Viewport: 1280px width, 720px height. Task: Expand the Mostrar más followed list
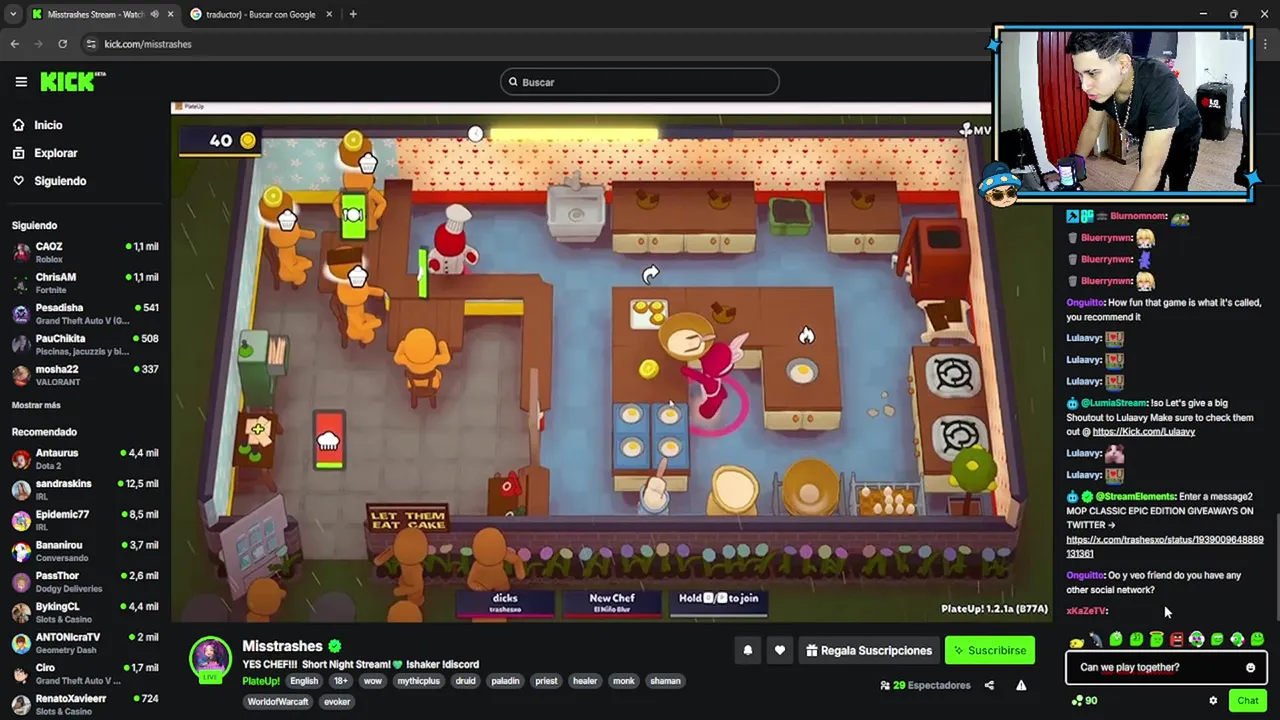coord(36,405)
